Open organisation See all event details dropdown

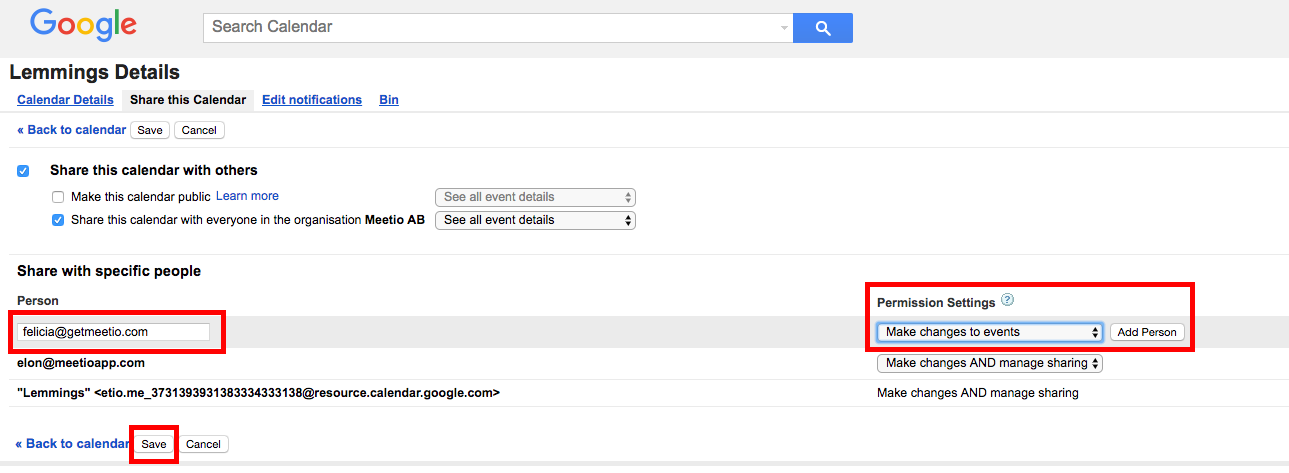point(535,220)
